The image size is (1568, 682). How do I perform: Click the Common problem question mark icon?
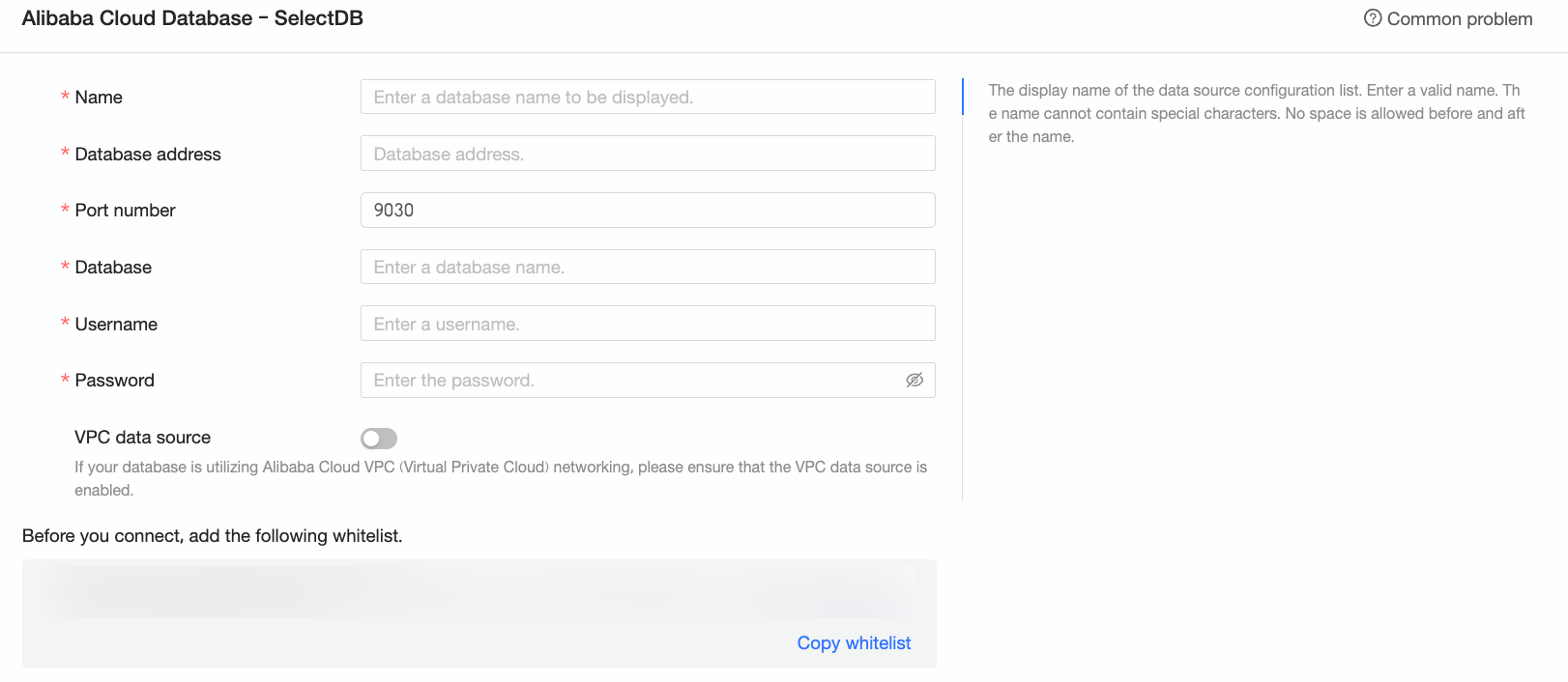1372,18
